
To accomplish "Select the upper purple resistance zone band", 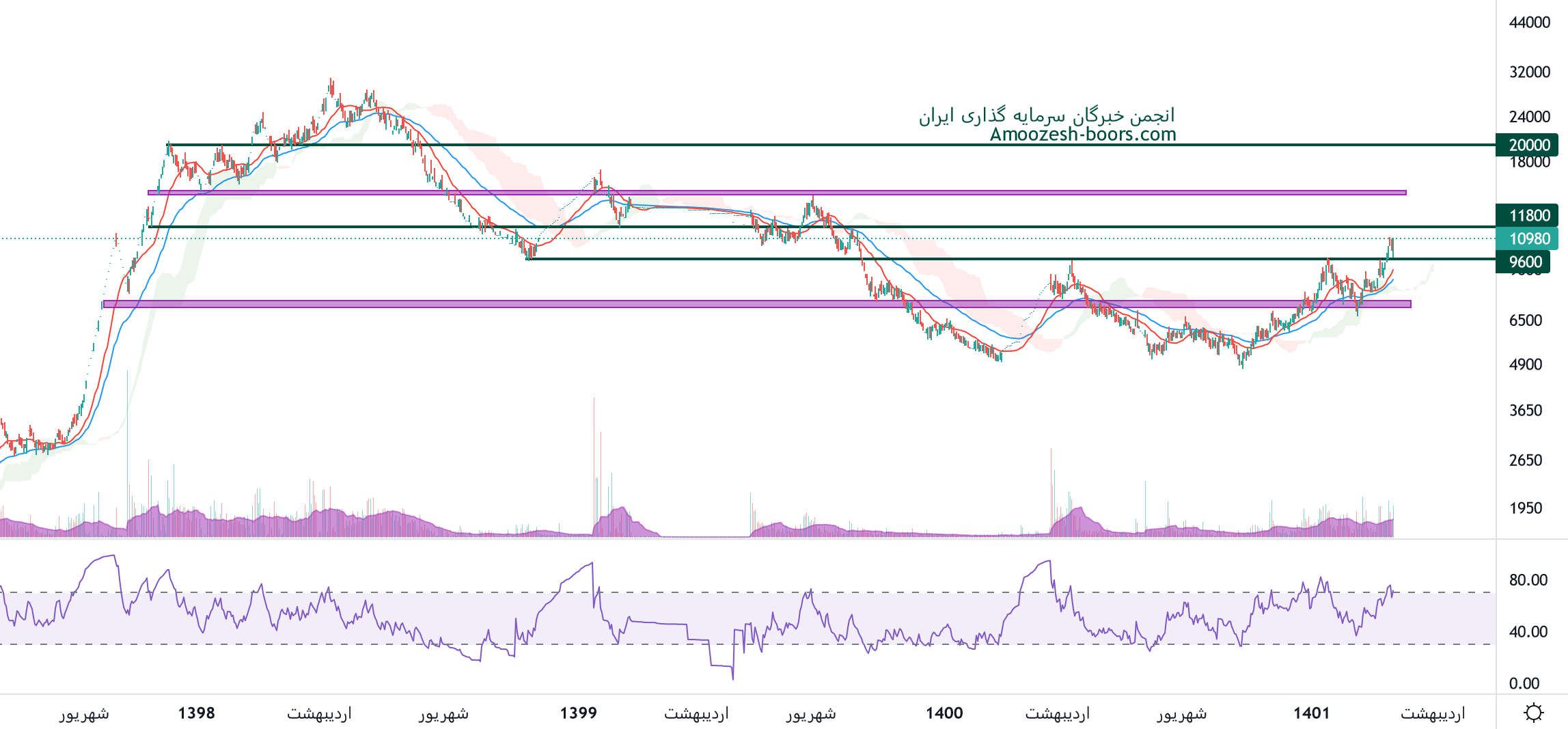I will (777, 193).
